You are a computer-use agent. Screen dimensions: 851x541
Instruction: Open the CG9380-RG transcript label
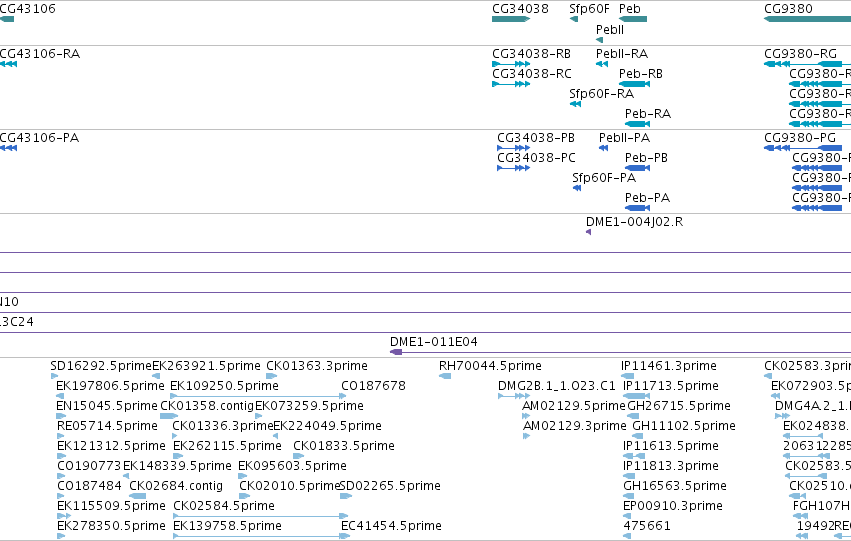coord(801,54)
